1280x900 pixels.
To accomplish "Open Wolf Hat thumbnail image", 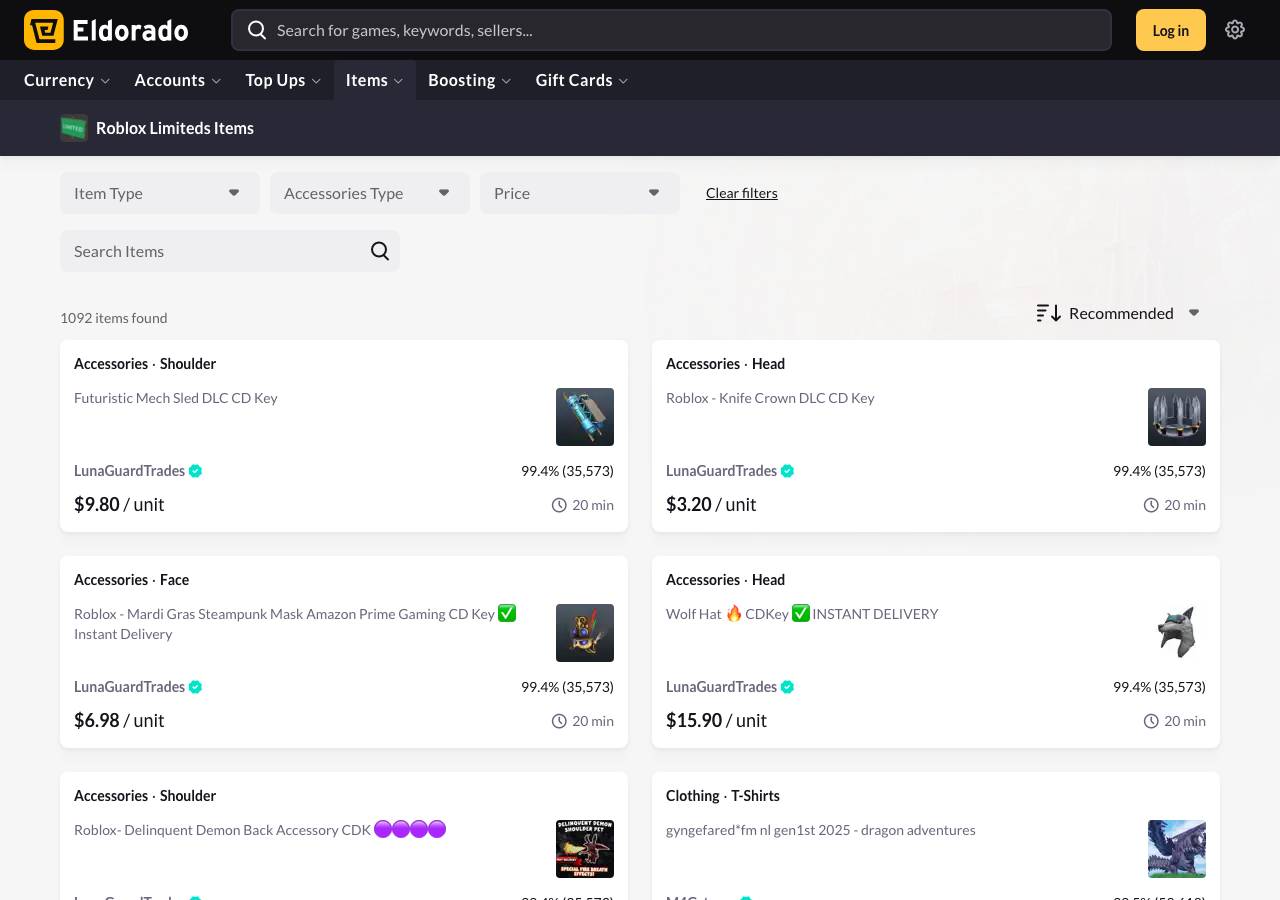I will pos(1177,633).
